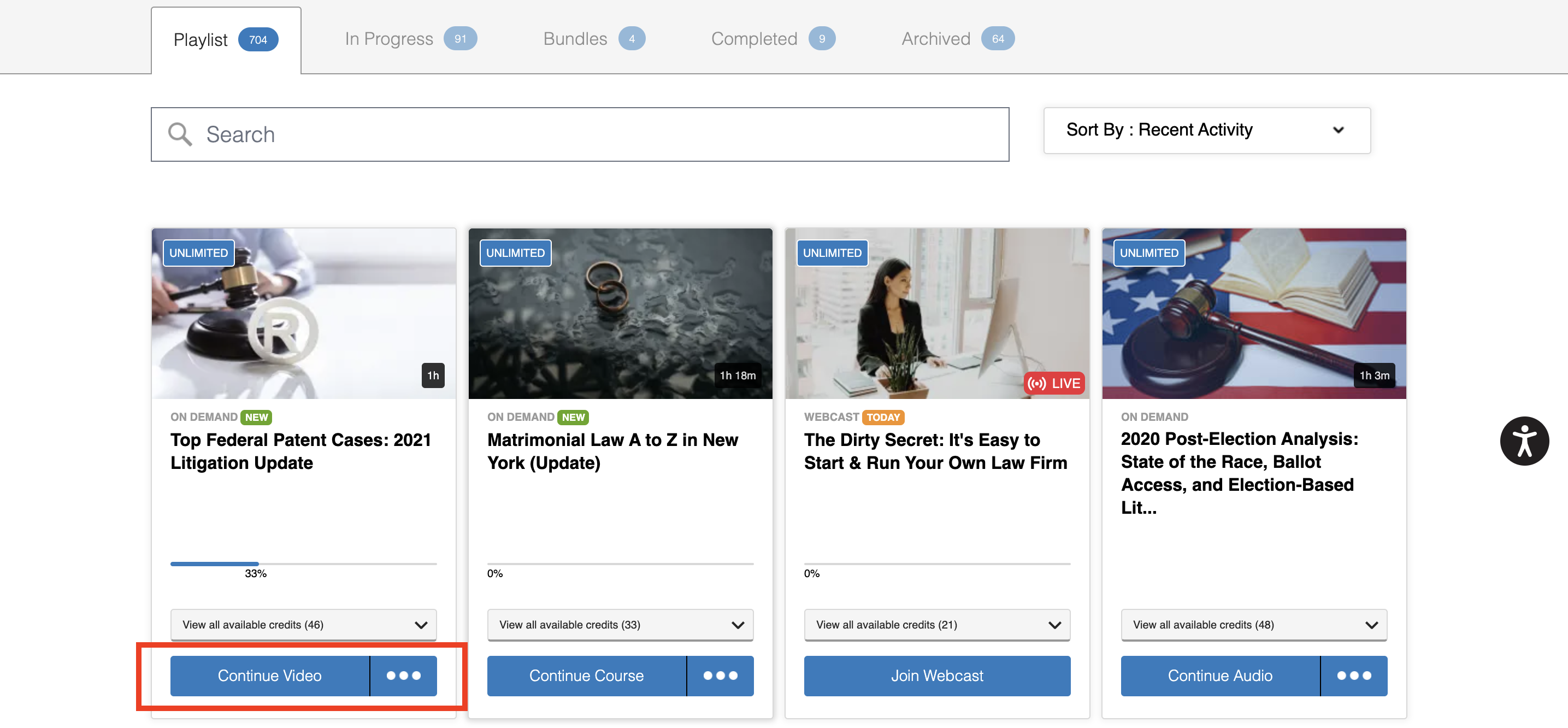Expand View all available credits (46)
1568x728 pixels.
click(x=303, y=625)
